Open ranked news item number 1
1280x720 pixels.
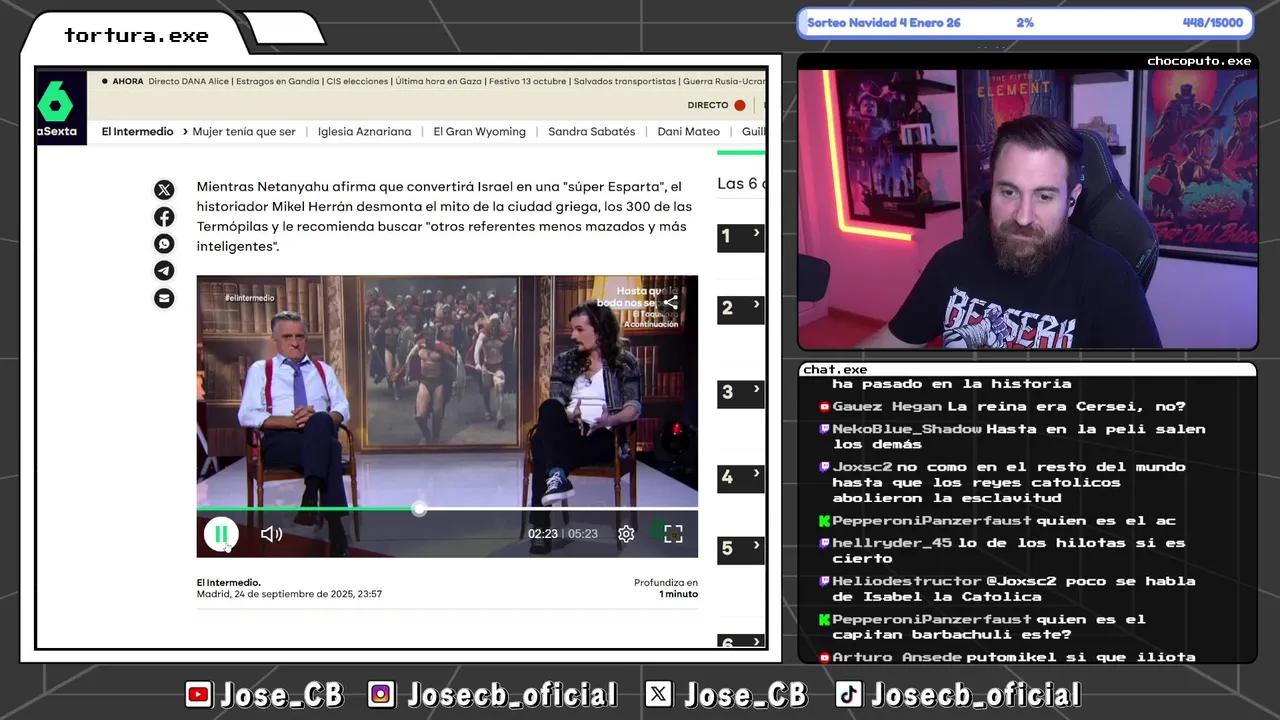(740, 237)
